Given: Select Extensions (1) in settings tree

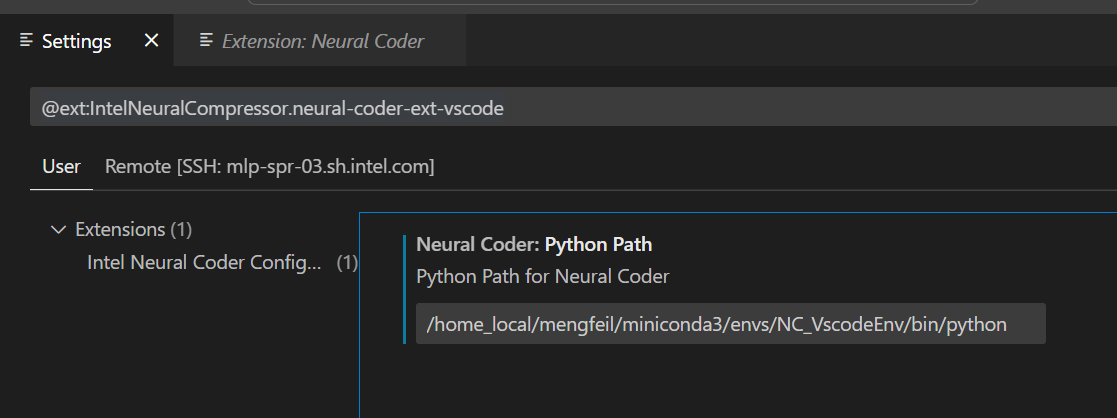Looking at the screenshot, I should 133,230.
